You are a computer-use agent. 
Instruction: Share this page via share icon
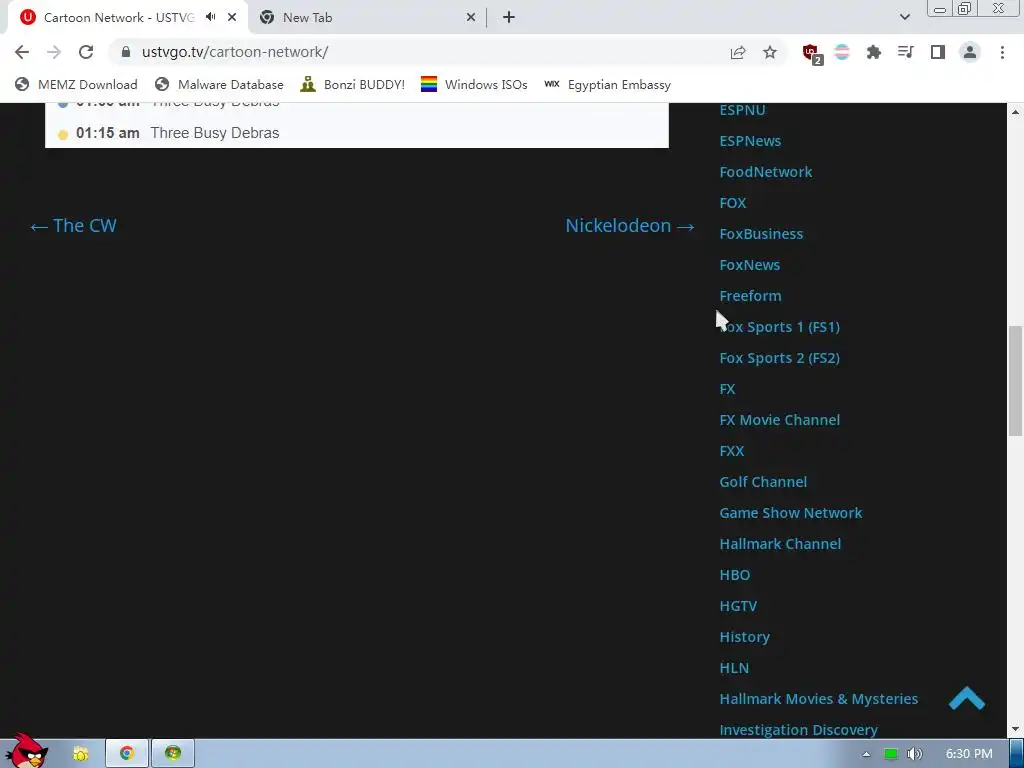pos(738,52)
